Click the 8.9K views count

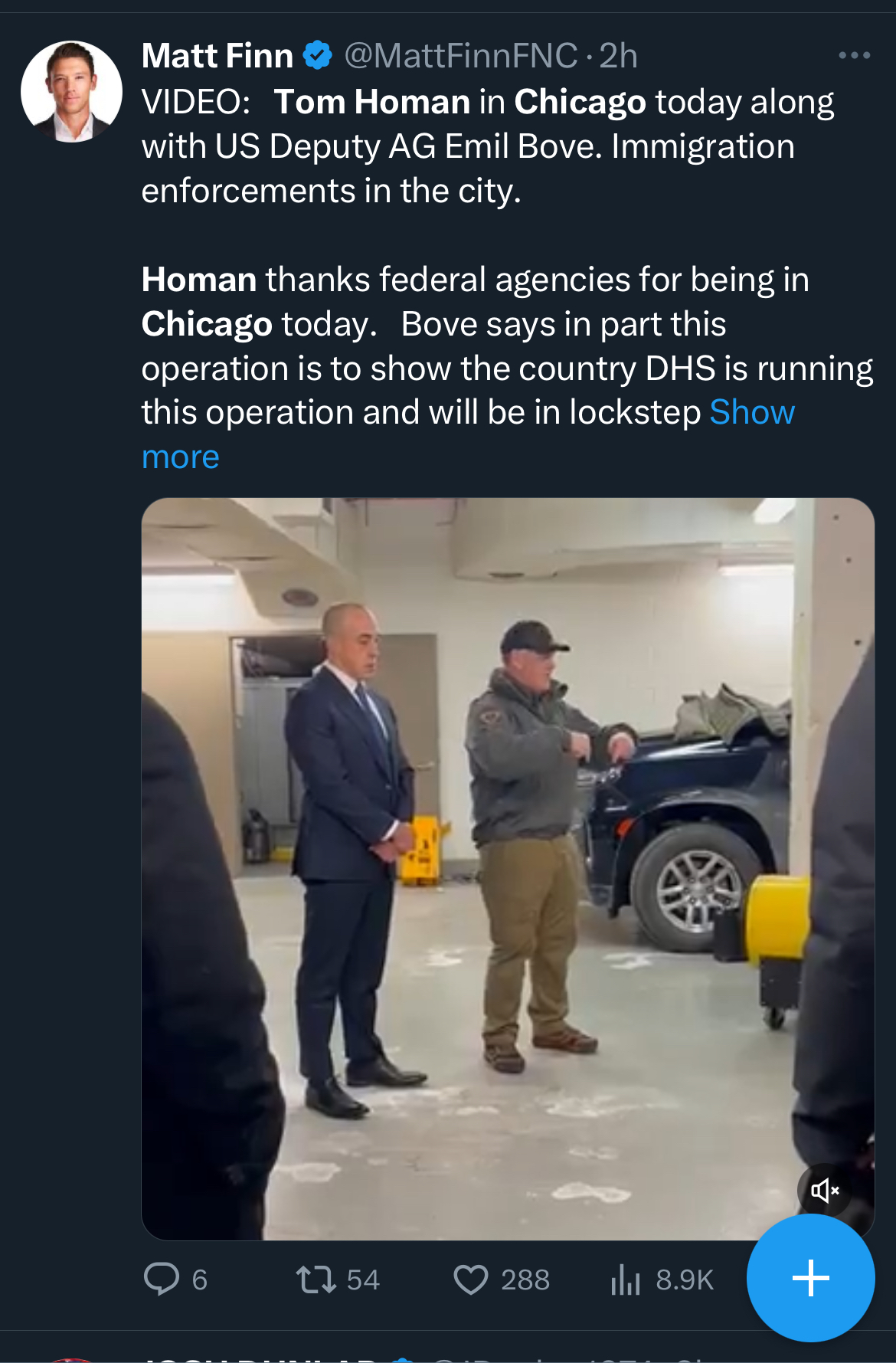pyautogui.click(x=685, y=1280)
